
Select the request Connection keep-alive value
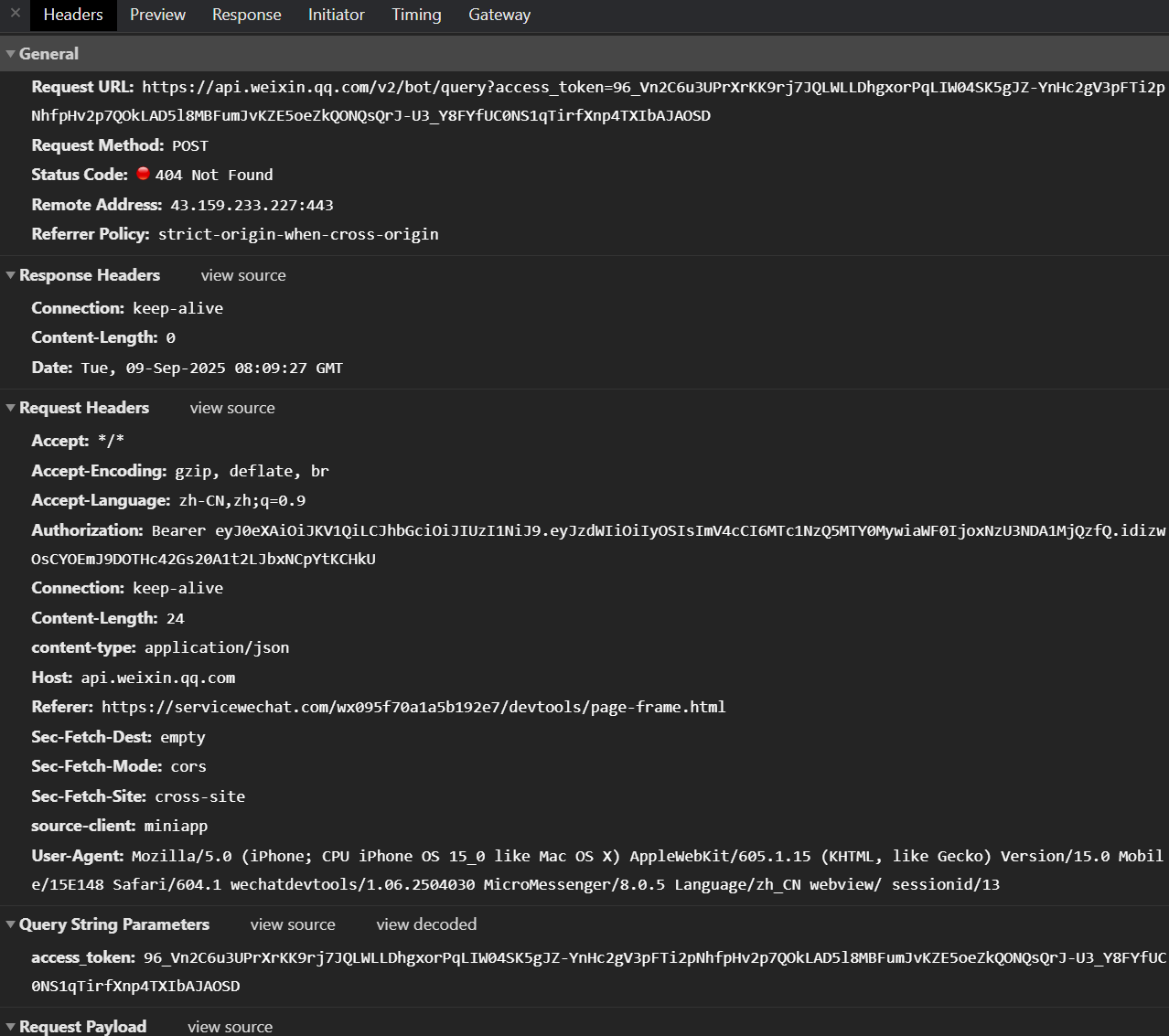pos(178,589)
